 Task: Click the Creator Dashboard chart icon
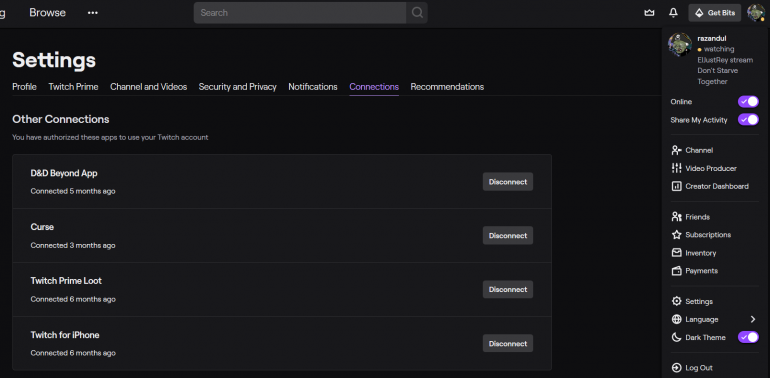[677, 187]
